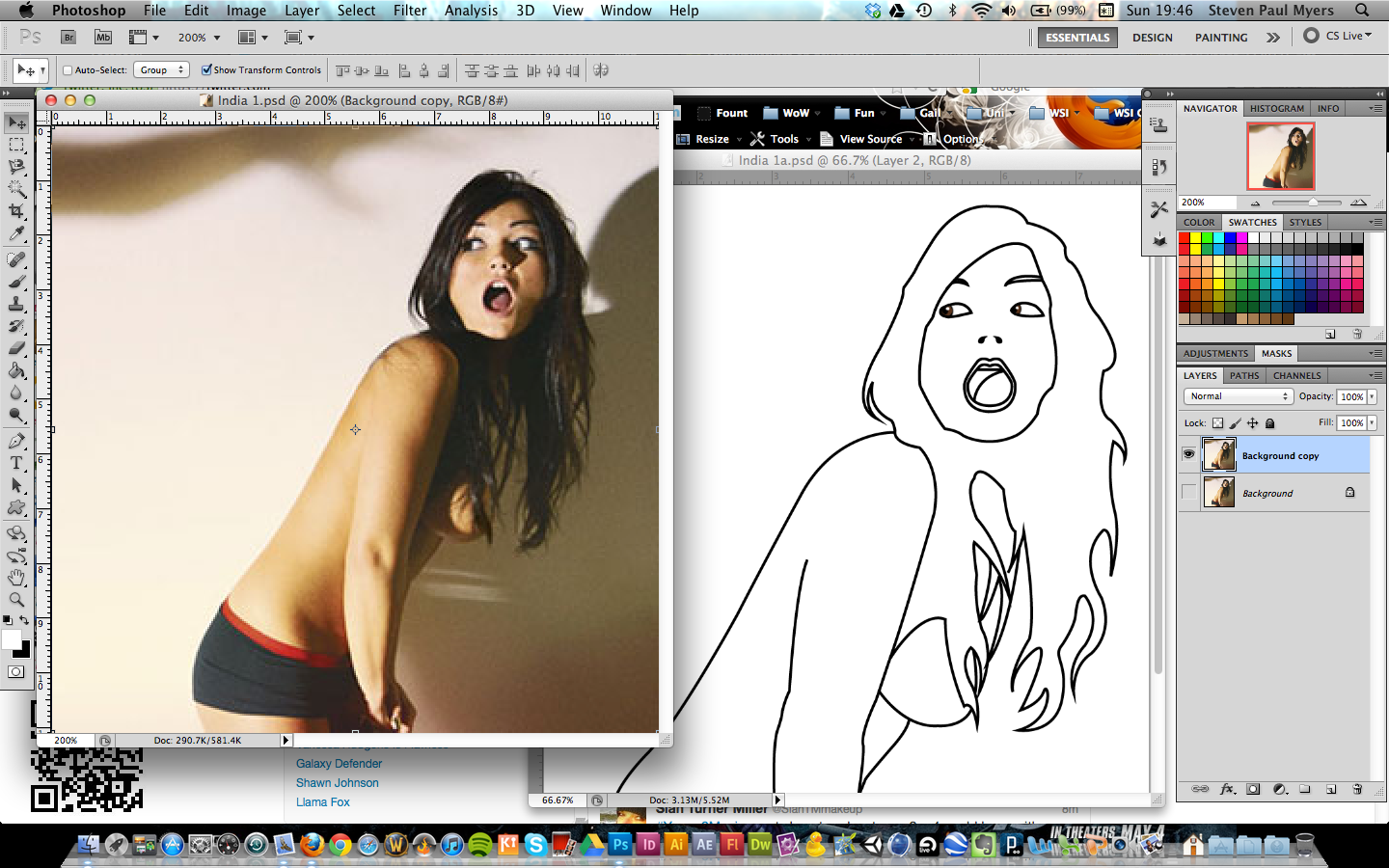Select the Eyedropper tool
This screenshot has height=868, width=1389.
16,232
